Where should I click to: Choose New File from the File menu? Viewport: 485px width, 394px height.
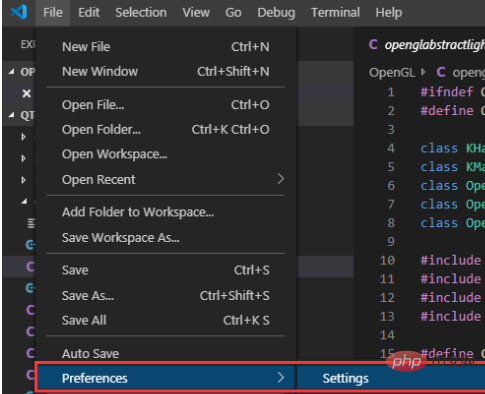click(x=166, y=47)
